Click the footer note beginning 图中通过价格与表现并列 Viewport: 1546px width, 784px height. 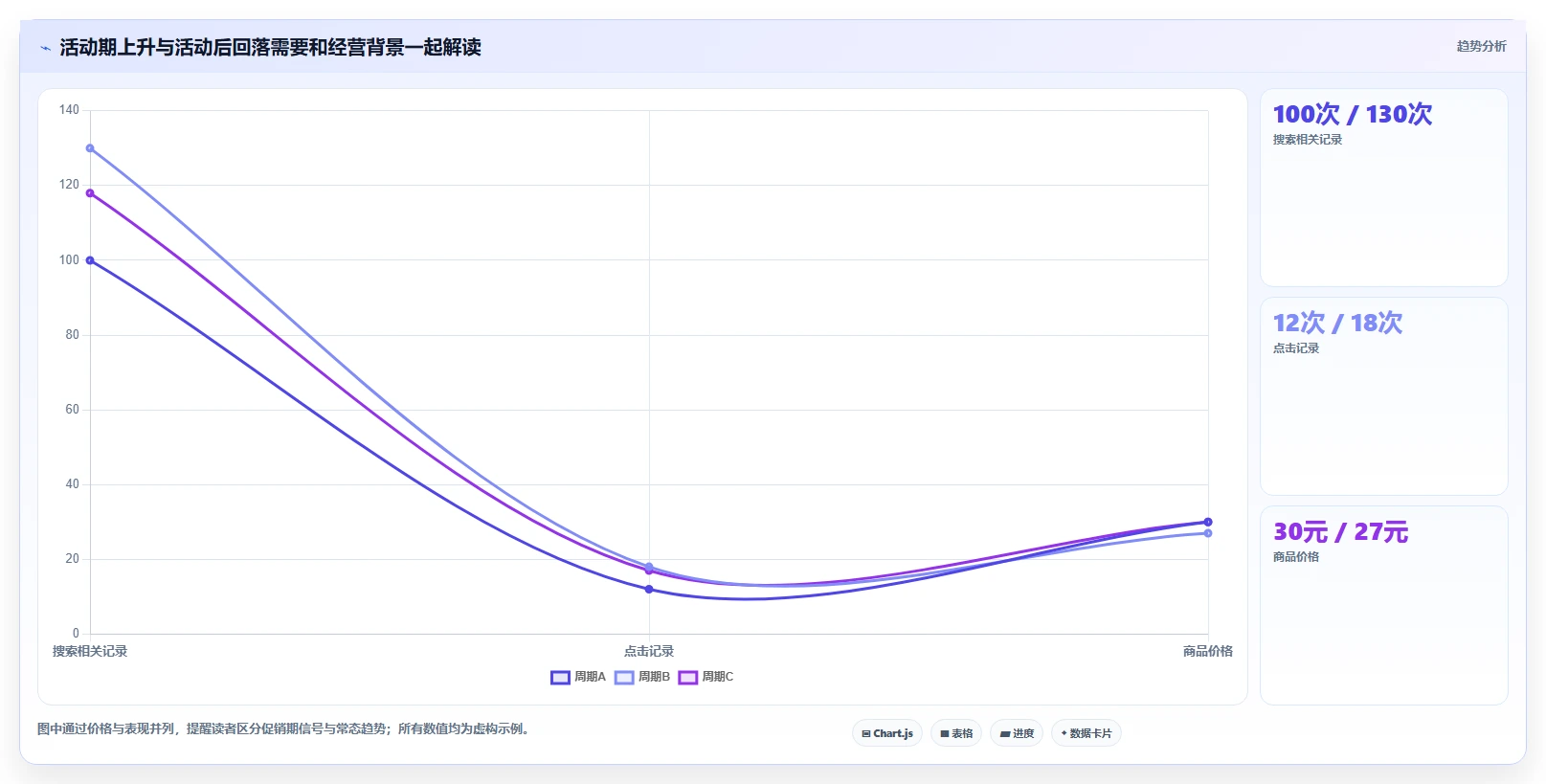tap(285, 729)
